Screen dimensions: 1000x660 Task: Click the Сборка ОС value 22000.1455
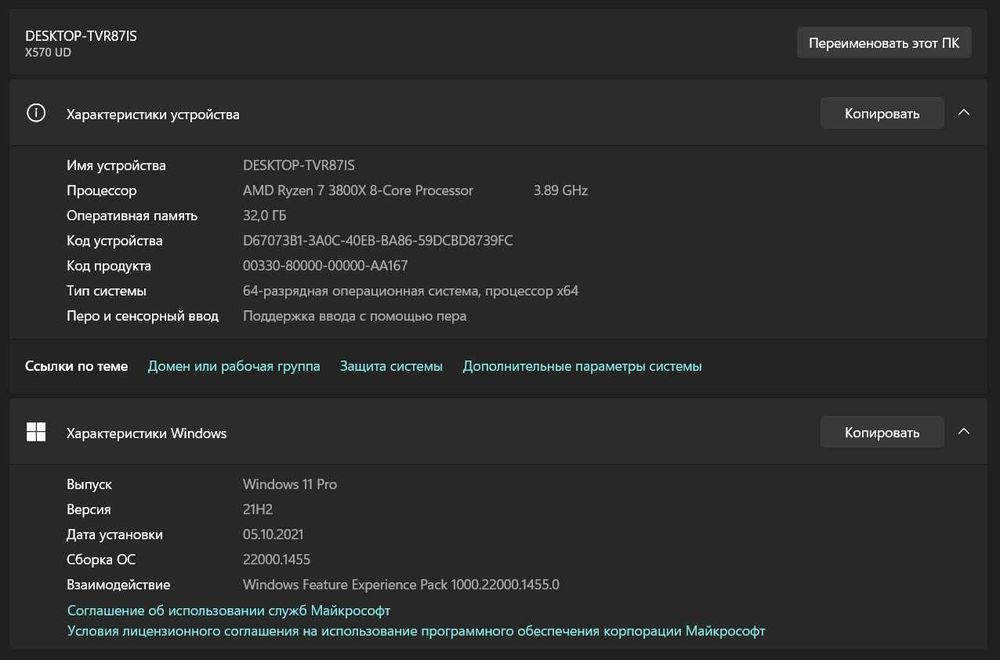click(277, 560)
